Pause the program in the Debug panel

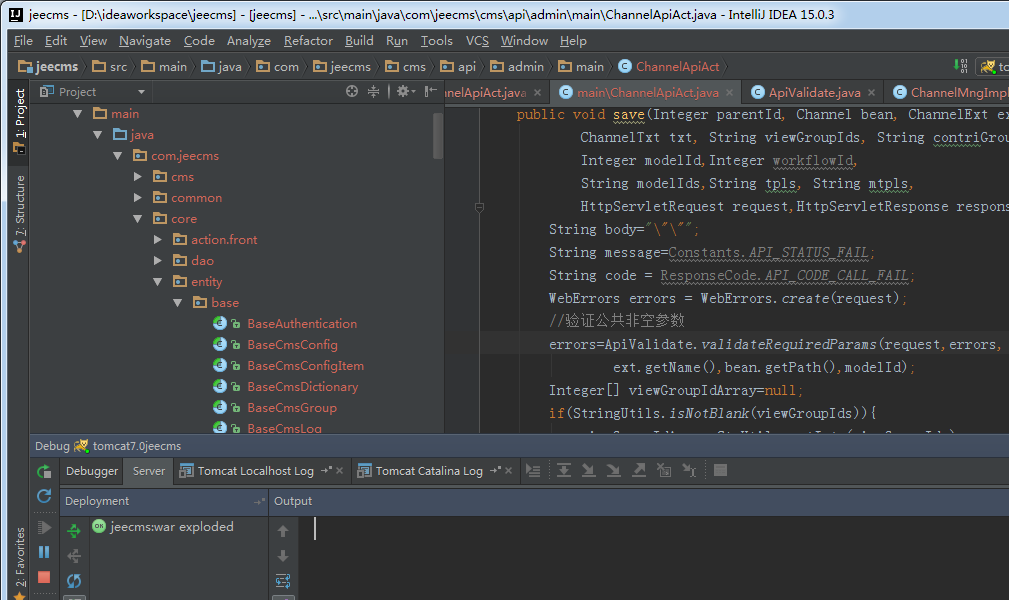pyautogui.click(x=44, y=552)
